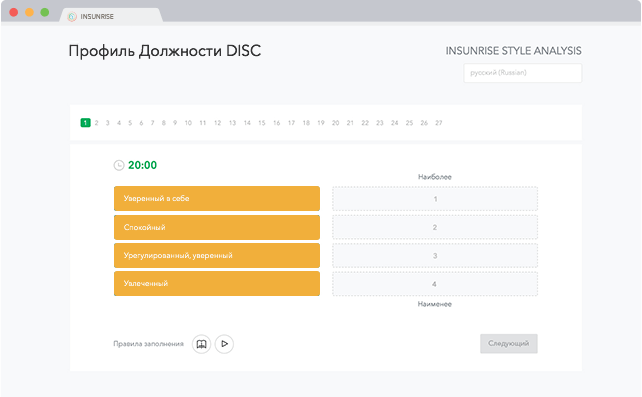Go to question page 16
Image resolution: width=642 pixels, height=397 pixels.
pos(276,123)
